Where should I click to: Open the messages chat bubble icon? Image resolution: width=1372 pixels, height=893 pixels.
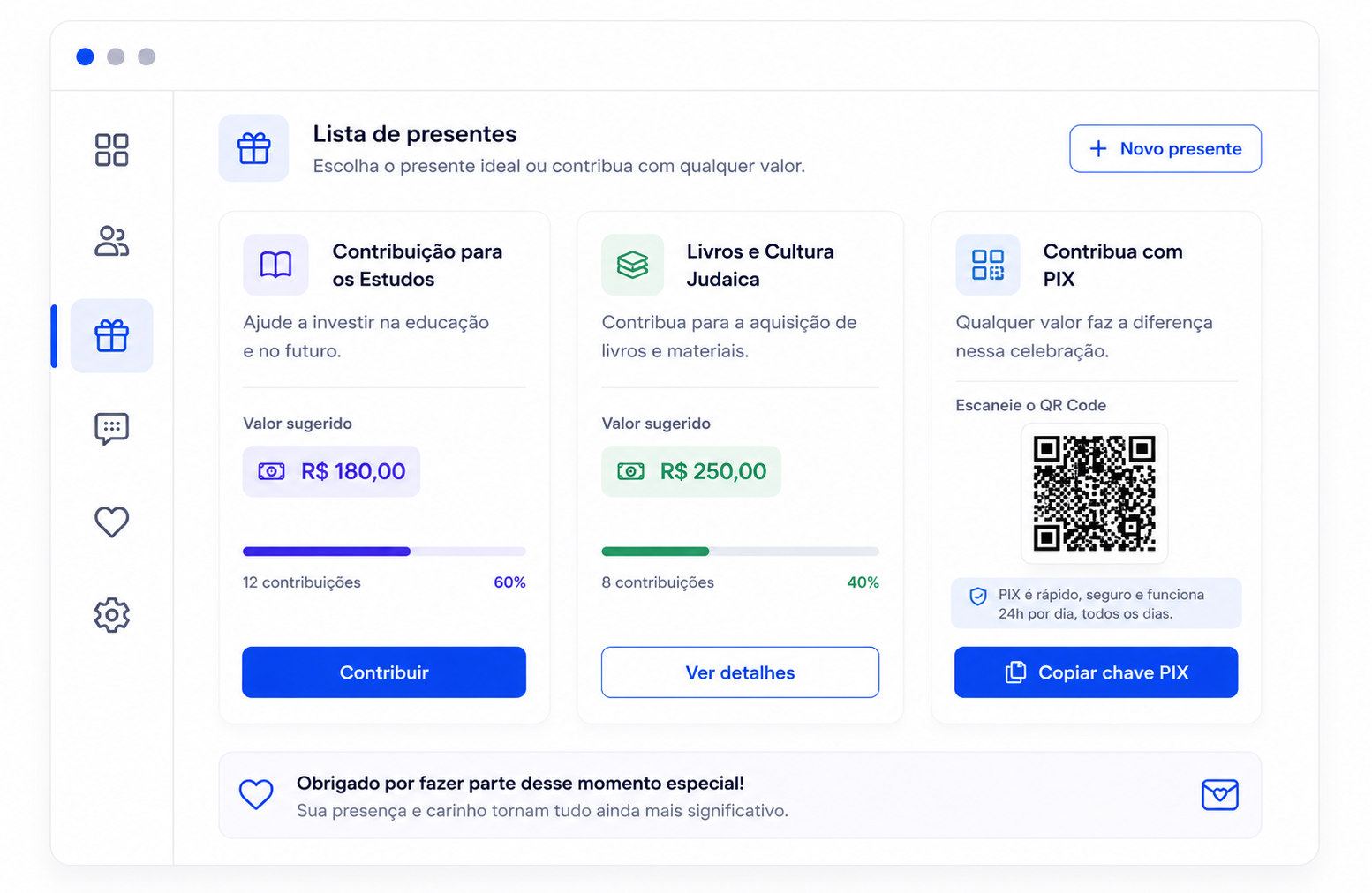[x=111, y=429]
